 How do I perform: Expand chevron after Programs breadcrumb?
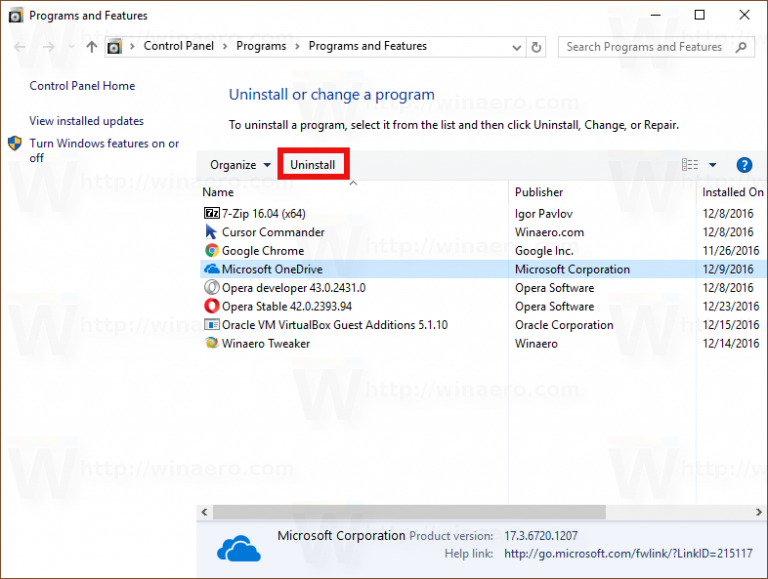point(297,47)
